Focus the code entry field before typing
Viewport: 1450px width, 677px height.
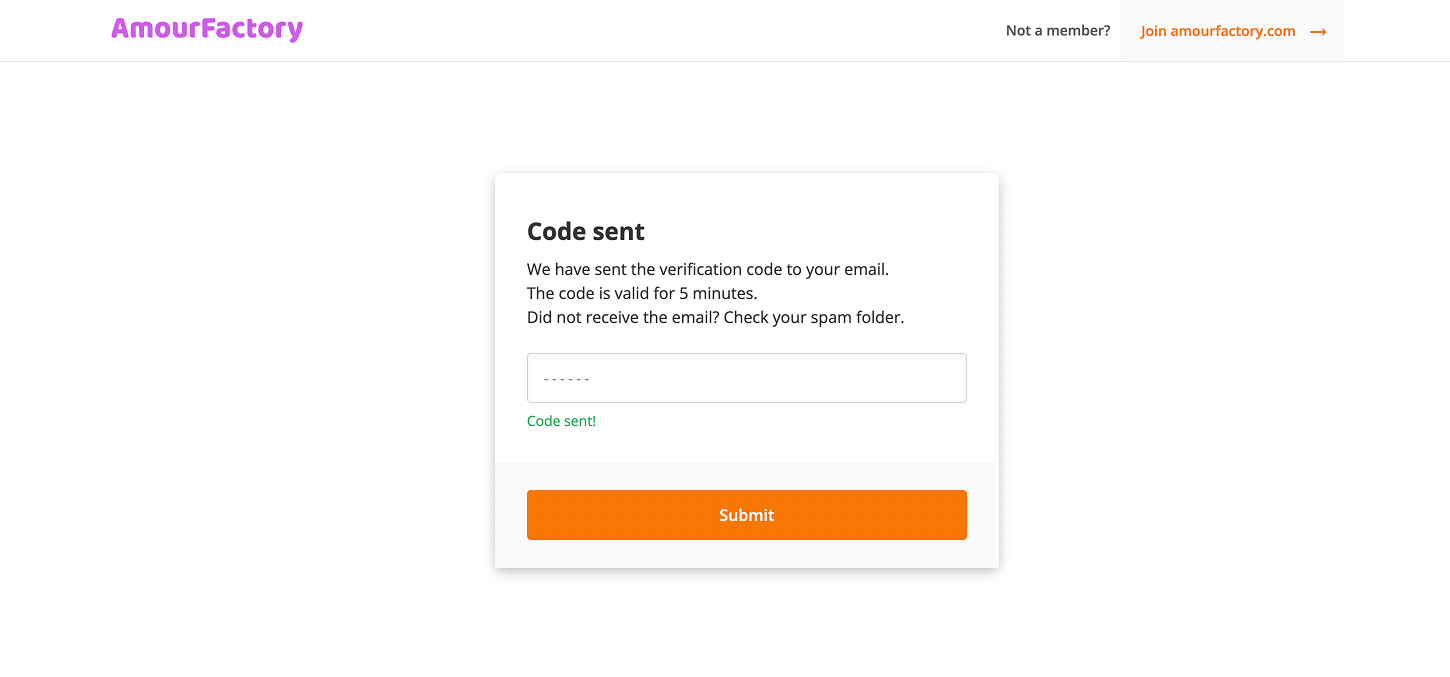(746, 378)
